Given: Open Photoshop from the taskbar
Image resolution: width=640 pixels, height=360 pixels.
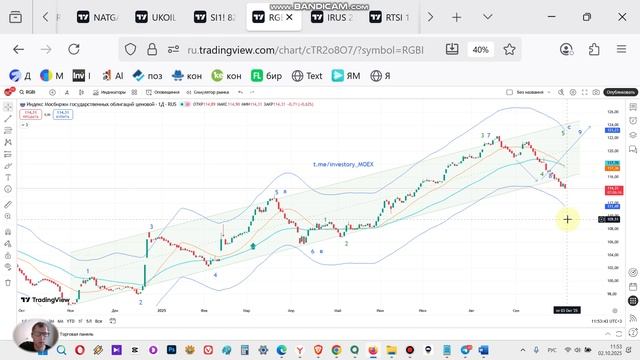Looking at the screenshot, I should click(171, 350).
